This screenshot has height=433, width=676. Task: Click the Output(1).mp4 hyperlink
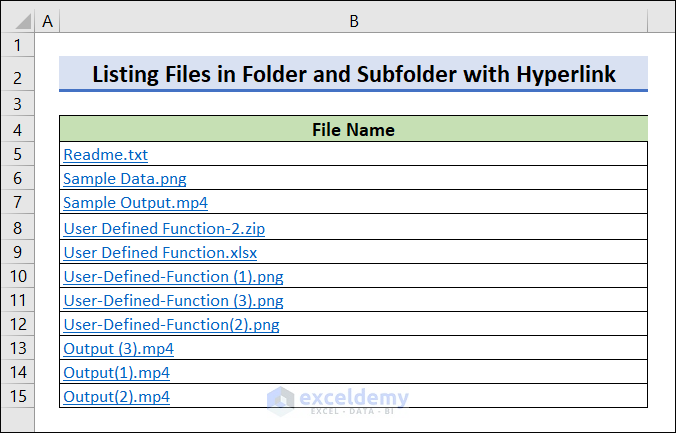tap(116, 373)
